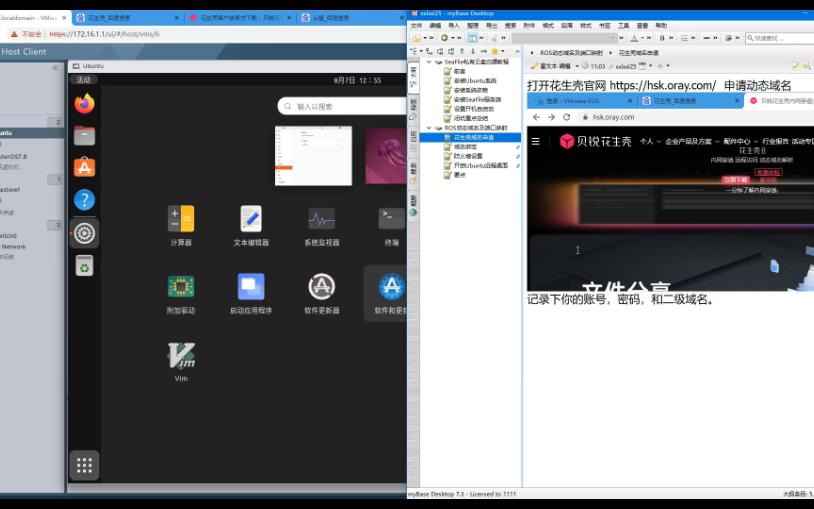Open the Settings gear in the dock
This screenshot has height=509, width=814.
coord(85,233)
